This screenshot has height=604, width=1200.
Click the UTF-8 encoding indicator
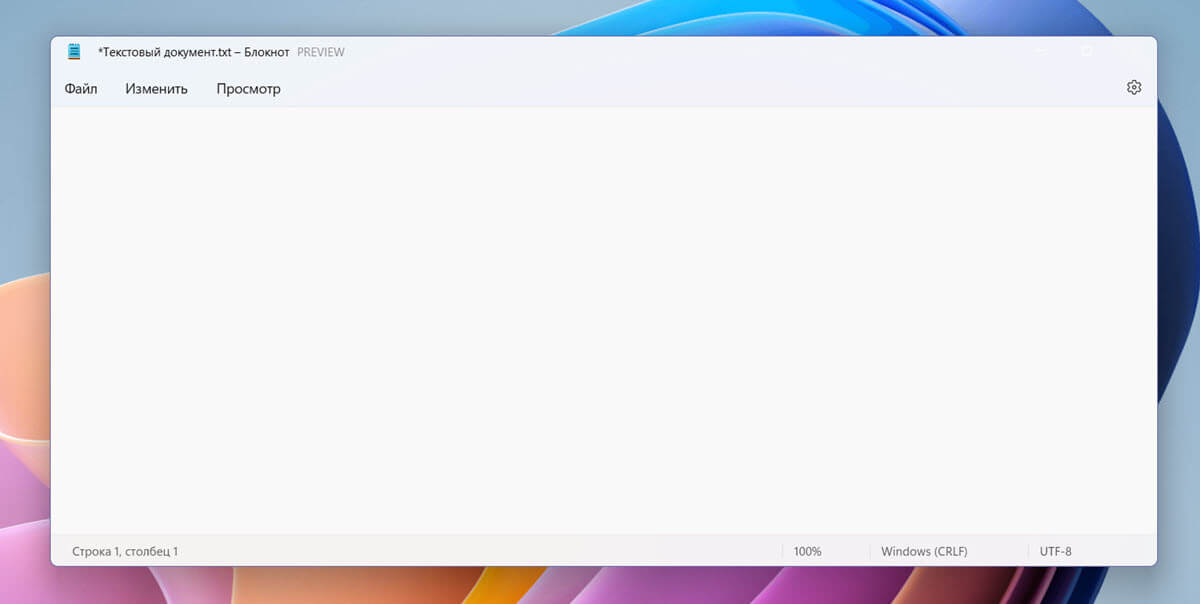point(1055,551)
